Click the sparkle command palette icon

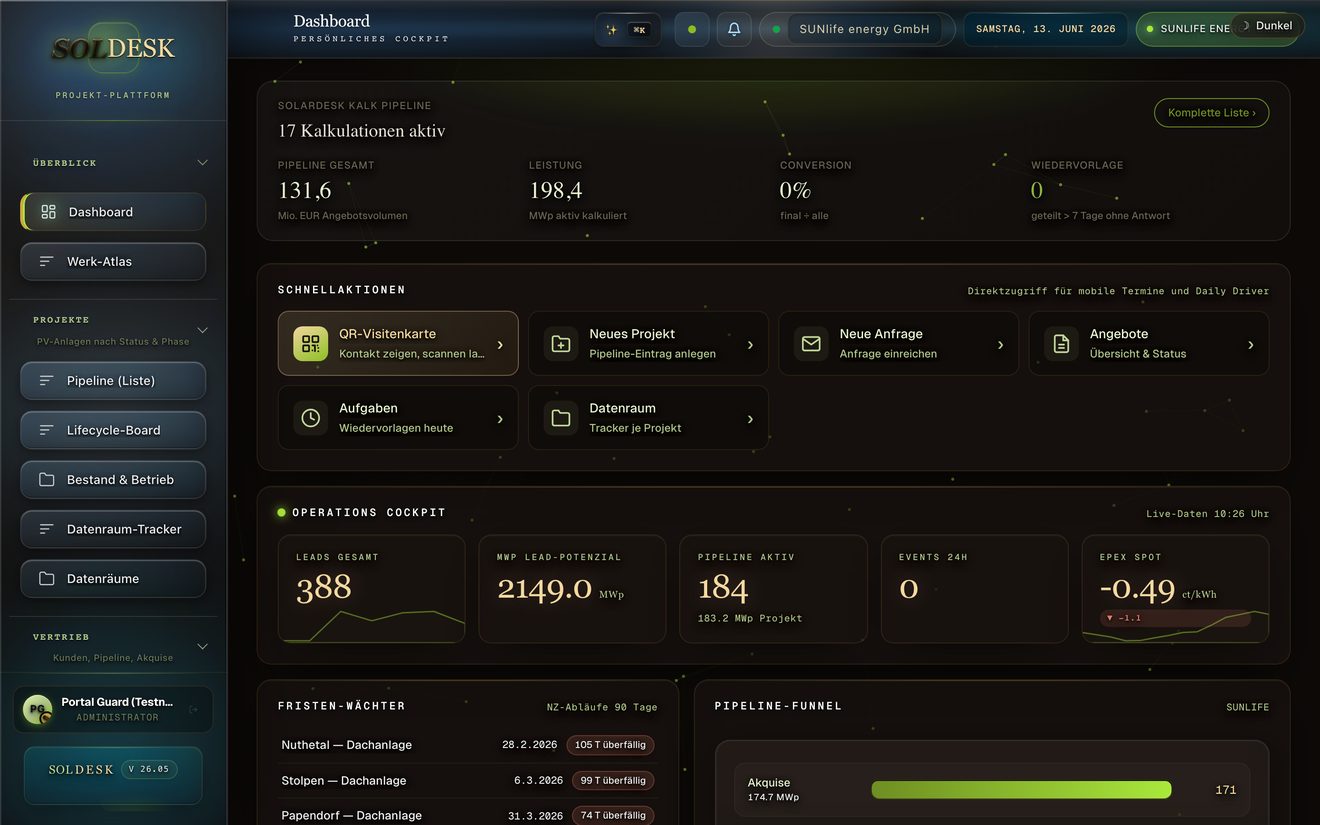(612, 29)
